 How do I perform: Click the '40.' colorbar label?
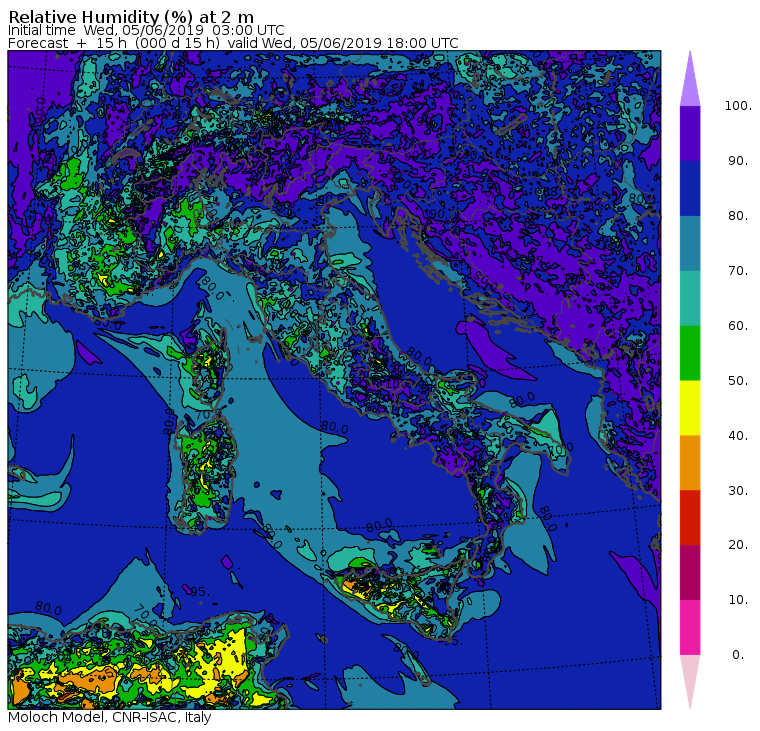point(738,436)
